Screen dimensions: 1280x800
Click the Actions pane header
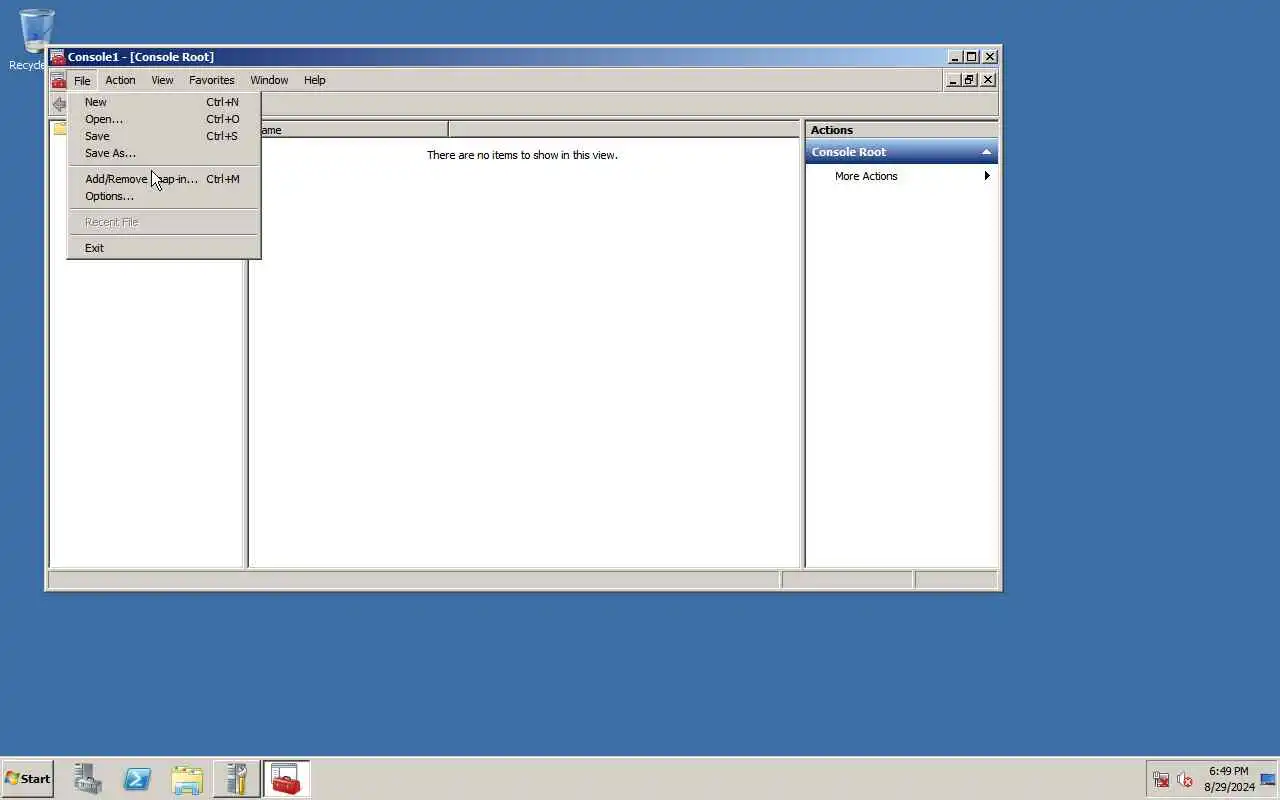pyautogui.click(x=901, y=130)
